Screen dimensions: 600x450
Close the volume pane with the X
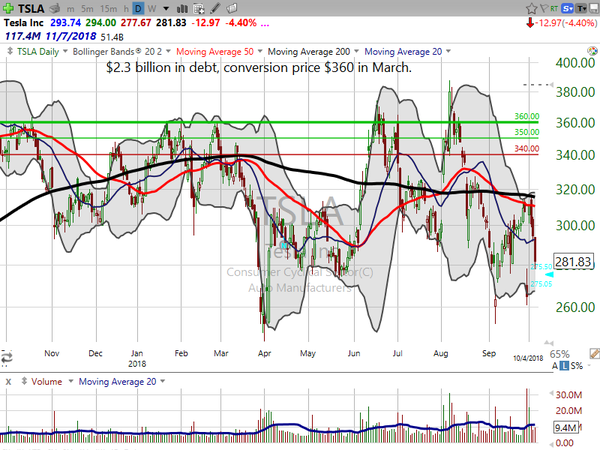(8, 381)
